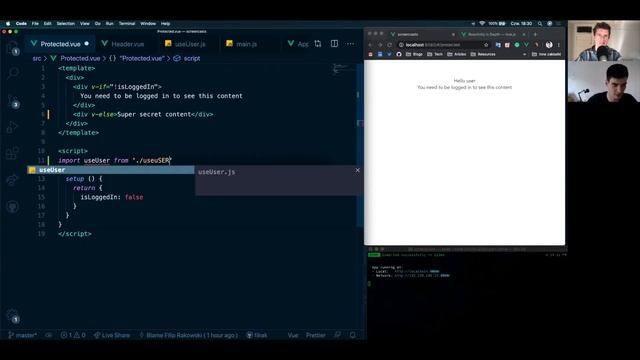Open Run and Debug view in activity bar

(x=13, y=127)
